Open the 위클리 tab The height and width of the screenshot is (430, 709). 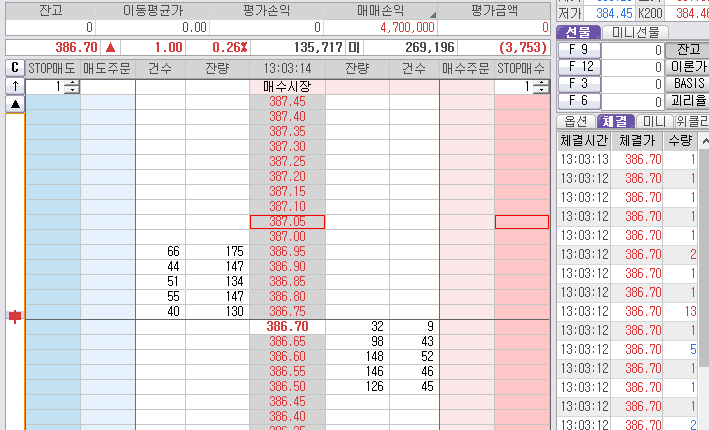coord(691,121)
